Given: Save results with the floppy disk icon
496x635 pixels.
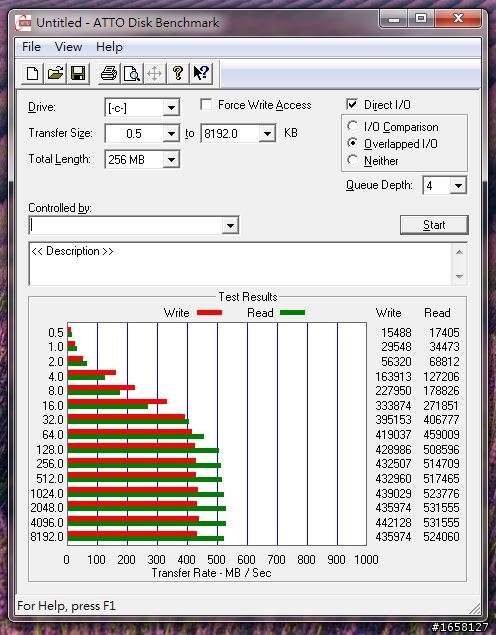Looking at the screenshot, I should 78,74.
